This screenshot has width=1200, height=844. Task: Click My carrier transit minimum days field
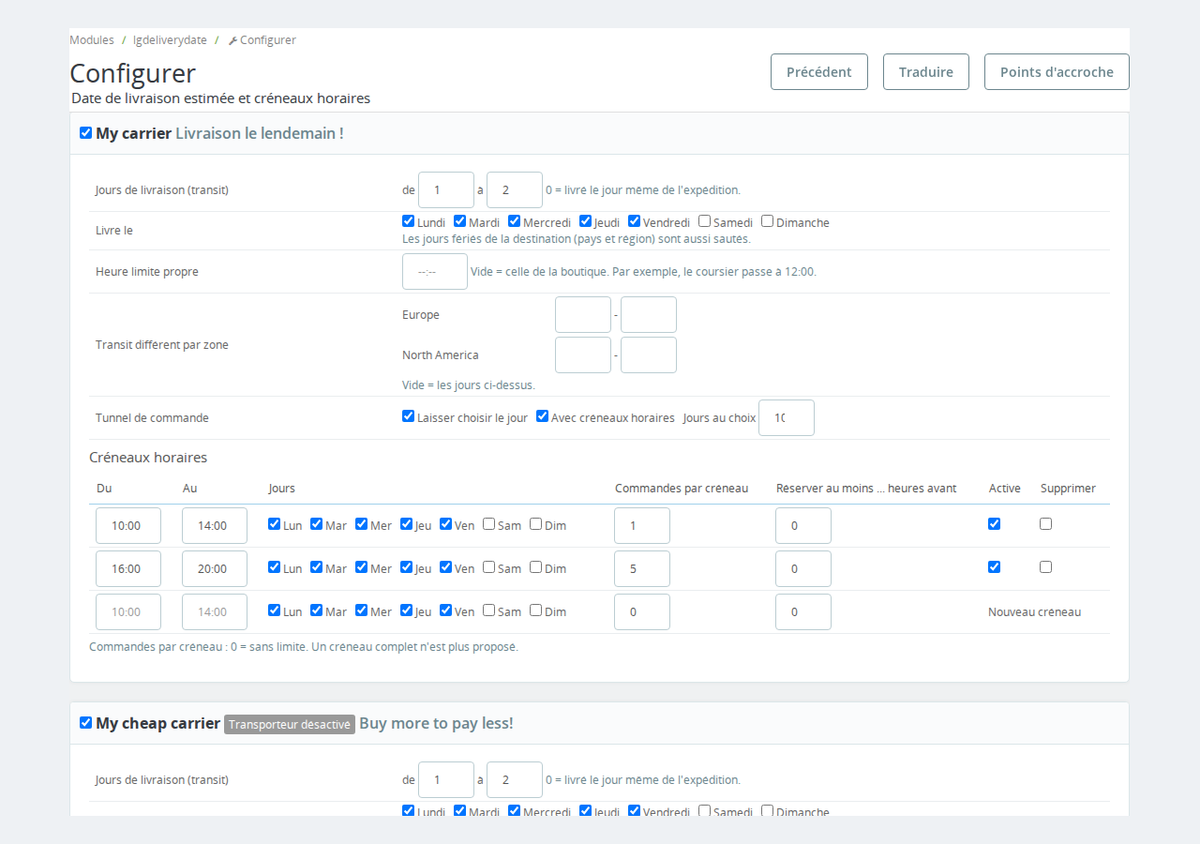point(446,190)
